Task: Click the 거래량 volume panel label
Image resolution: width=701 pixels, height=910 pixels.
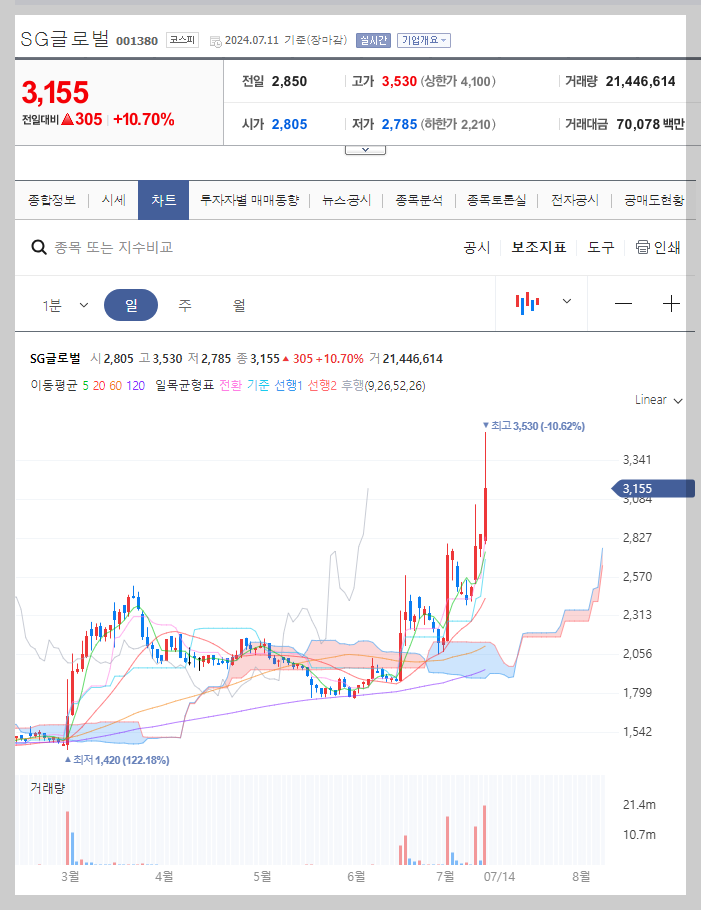Action: 48,788
